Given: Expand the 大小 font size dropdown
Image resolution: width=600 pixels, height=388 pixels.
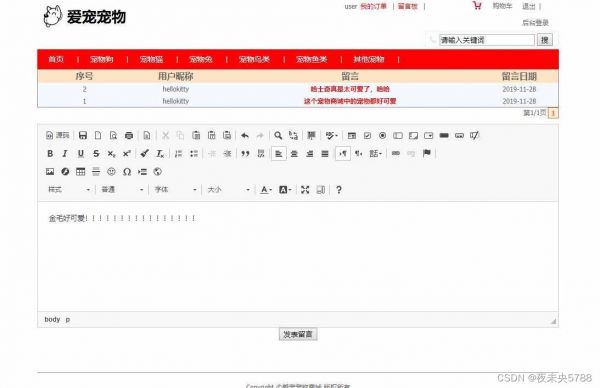Looking at the screenshot, I should click(229, 189).
